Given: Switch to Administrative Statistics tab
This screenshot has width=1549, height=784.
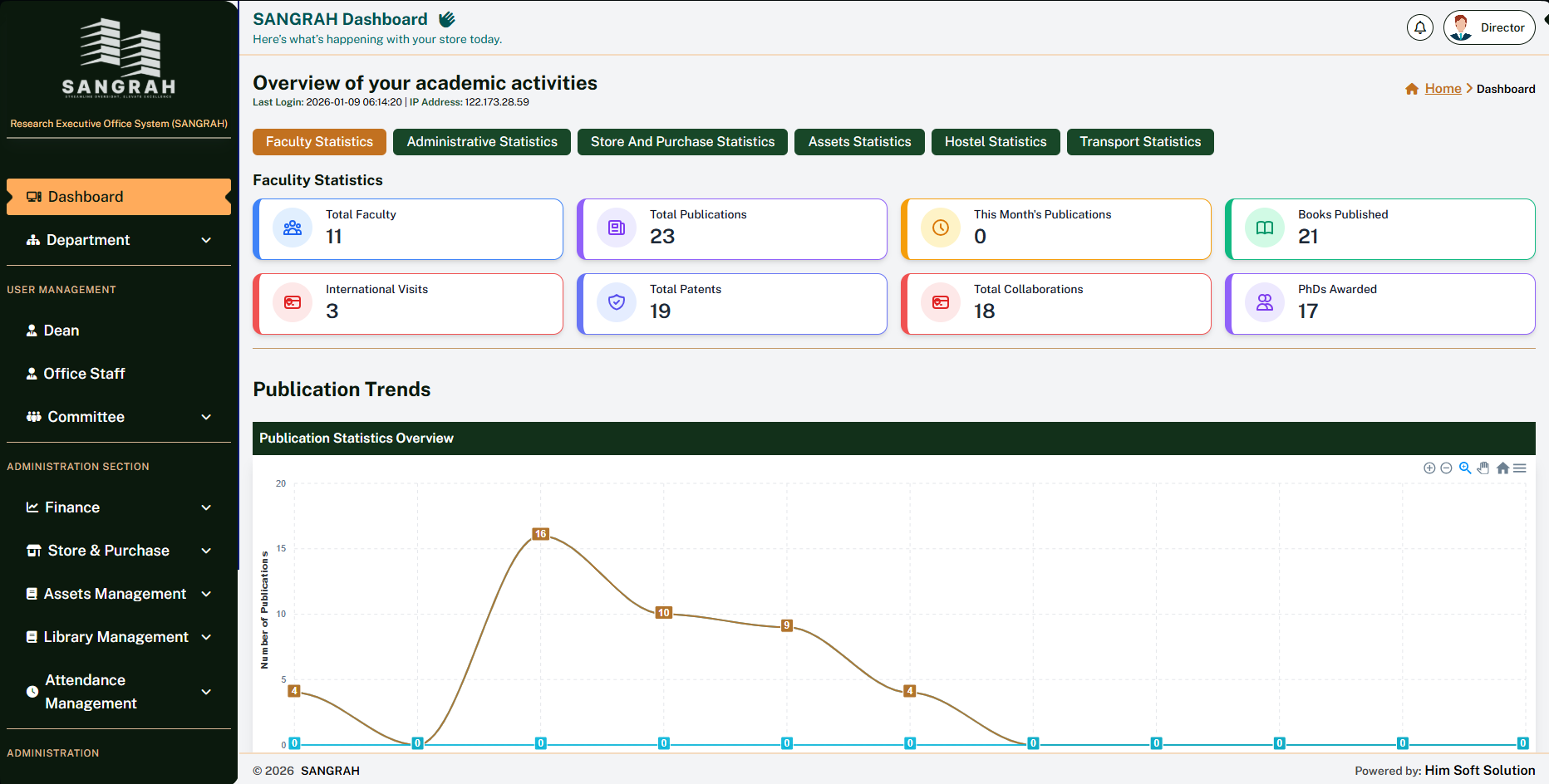Looking at the screenshot, I should tap(482, 142).
